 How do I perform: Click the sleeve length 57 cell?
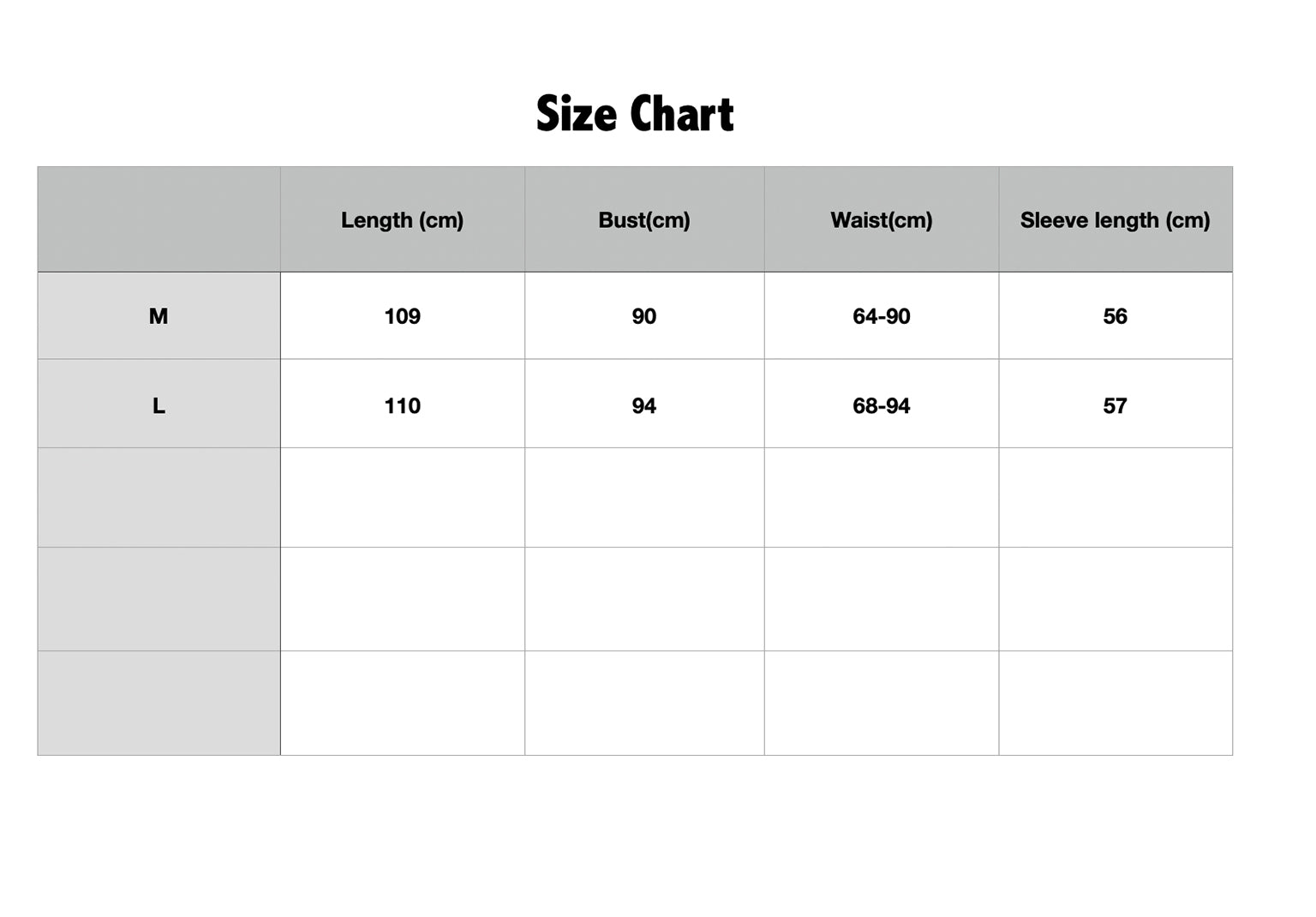tap(1115, 405)
